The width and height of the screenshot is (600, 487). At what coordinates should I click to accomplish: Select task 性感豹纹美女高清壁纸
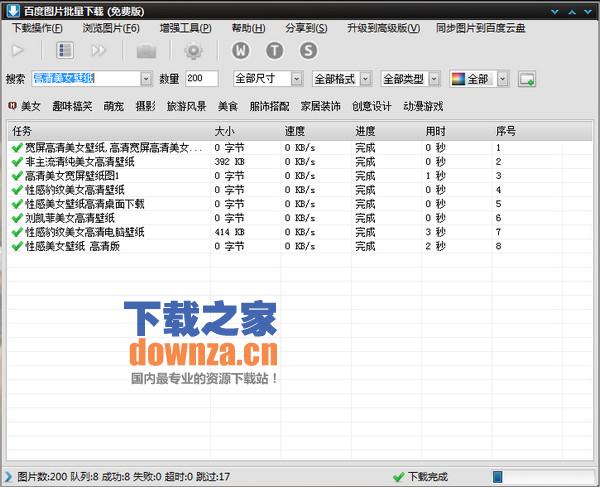75,190
